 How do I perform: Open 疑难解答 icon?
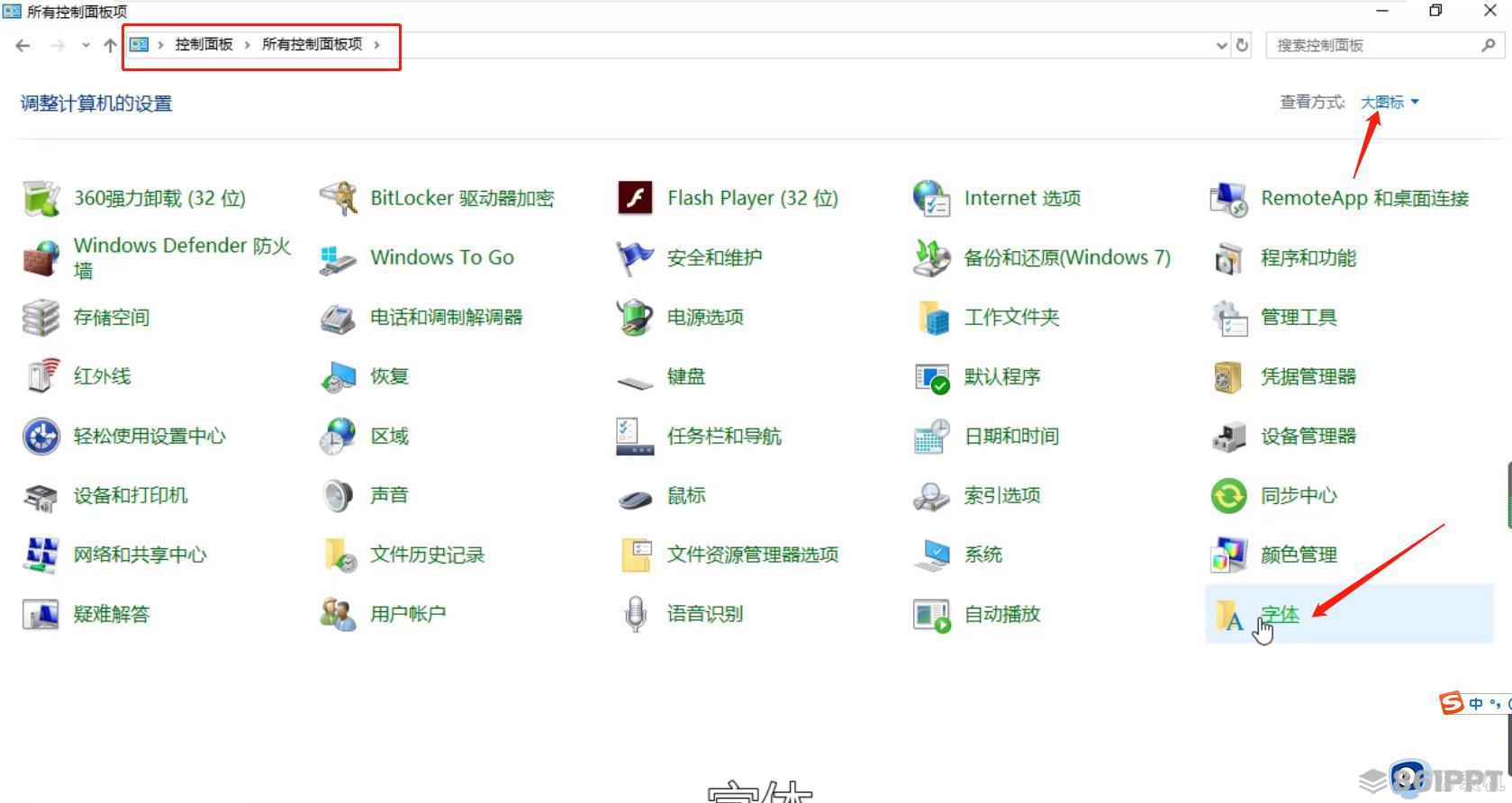tap(41, 614)
